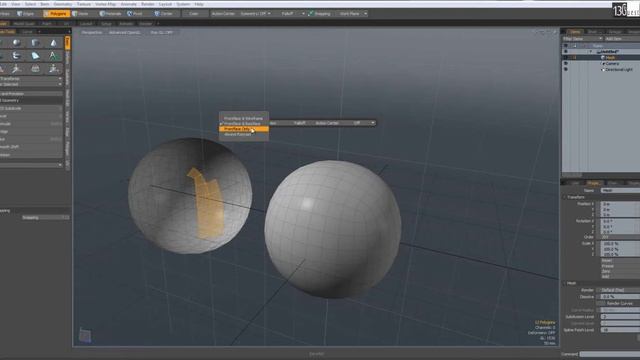Click the Advanced OpenGL viewport label
640x360 pixels.
(x=125, y=32)
